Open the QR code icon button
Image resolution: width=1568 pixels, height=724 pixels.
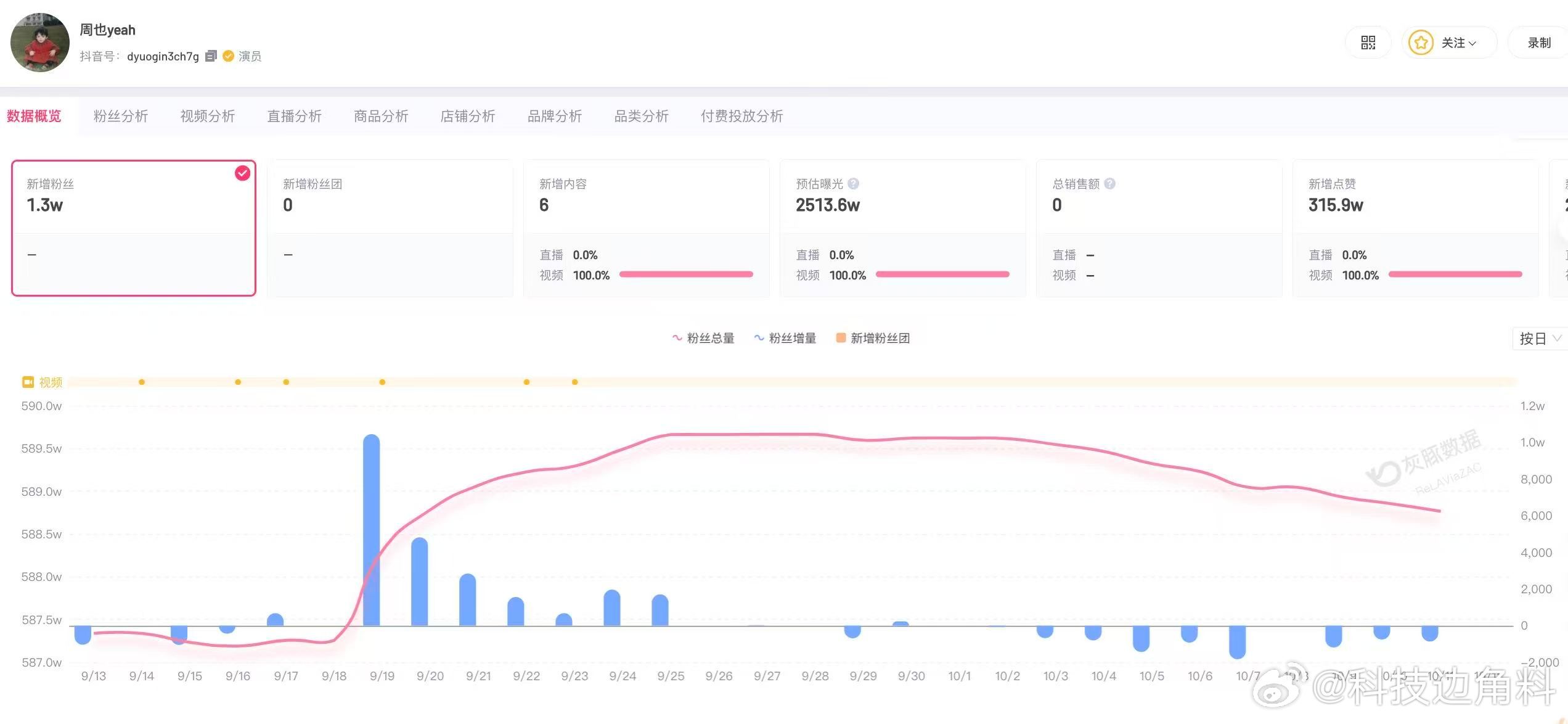(x=1368, y=43)
